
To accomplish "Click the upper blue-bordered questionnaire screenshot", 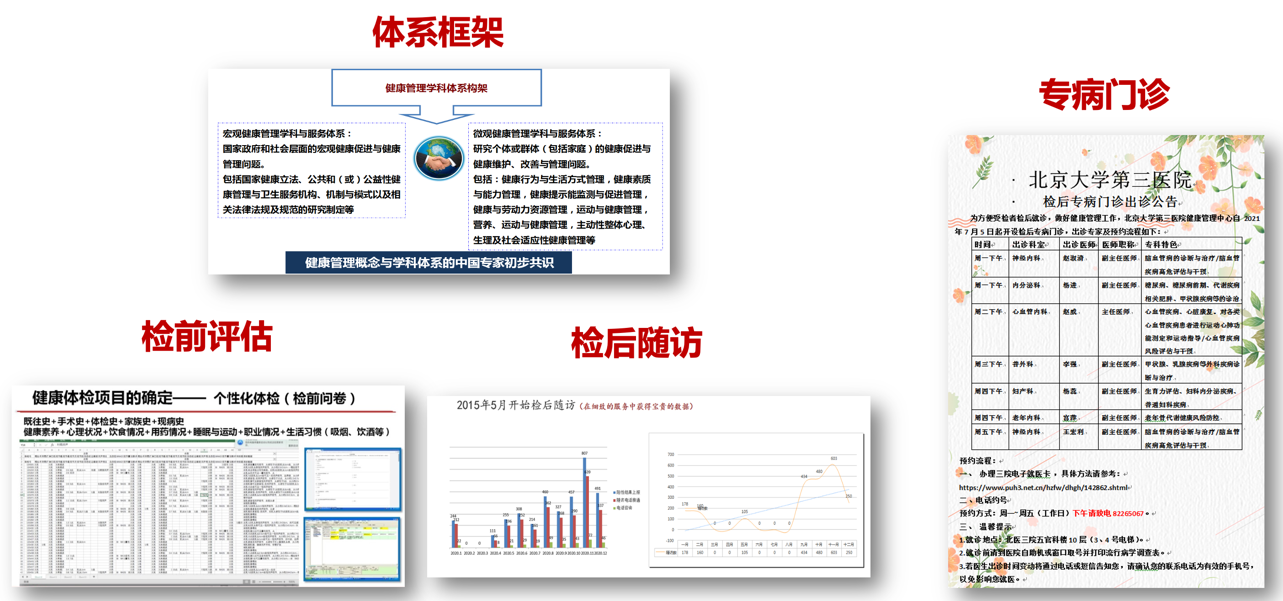I will [x=352, y=479].
